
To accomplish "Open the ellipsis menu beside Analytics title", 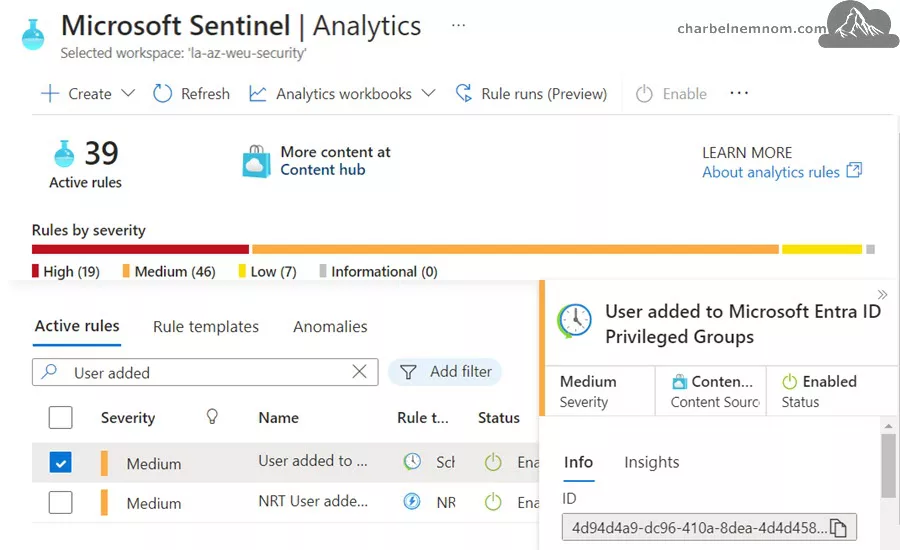I will pos(458,25).
